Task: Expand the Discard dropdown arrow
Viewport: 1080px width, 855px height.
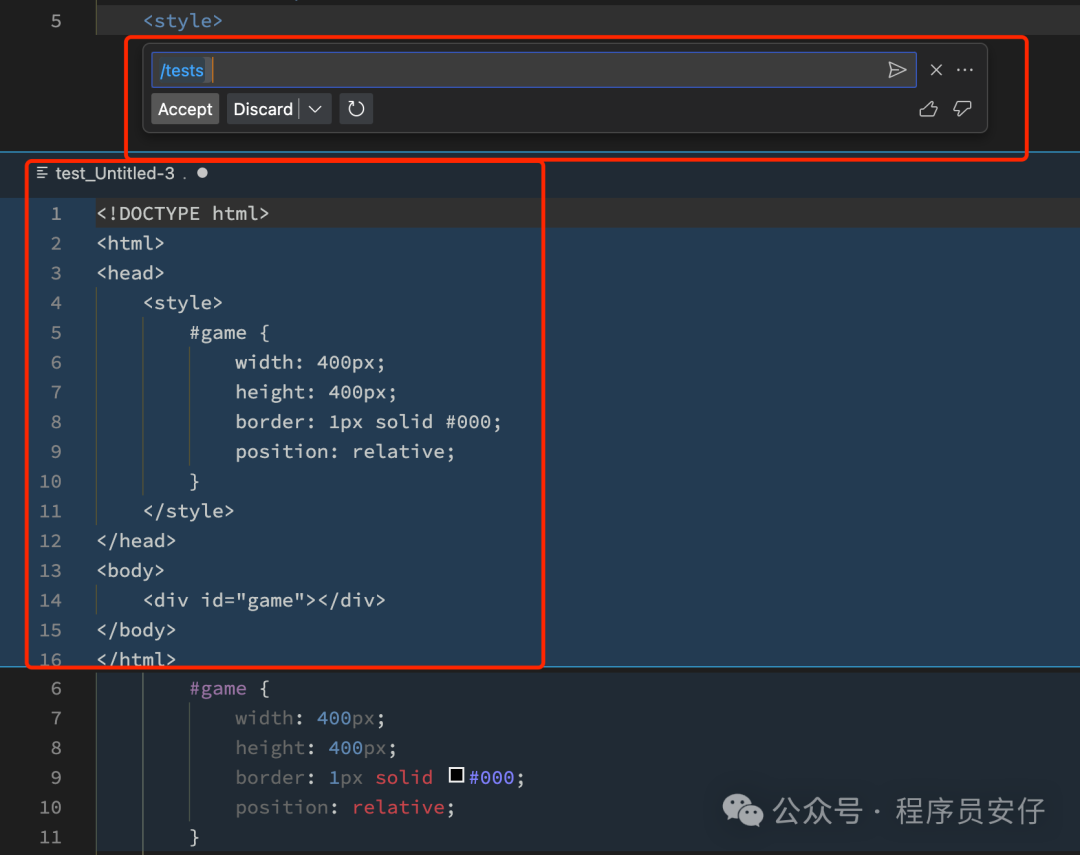Action: 315,109
